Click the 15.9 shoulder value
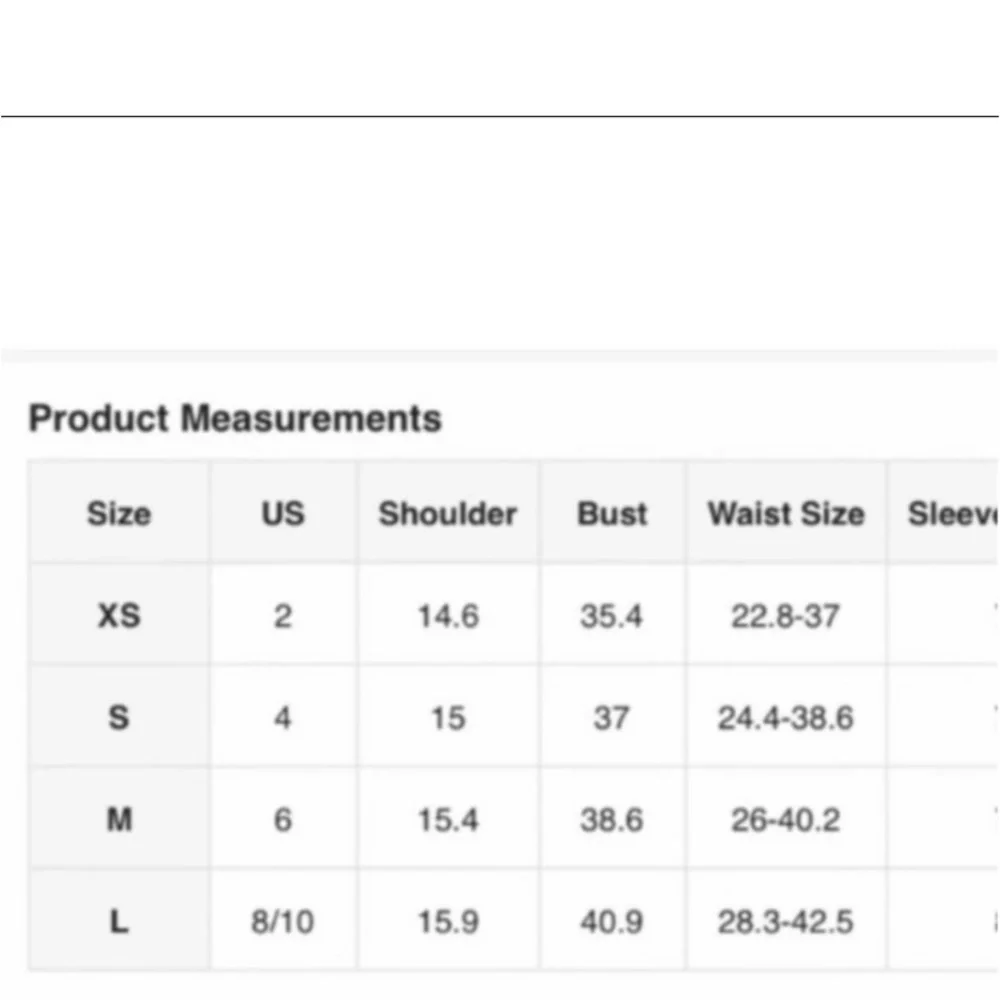 447,922
